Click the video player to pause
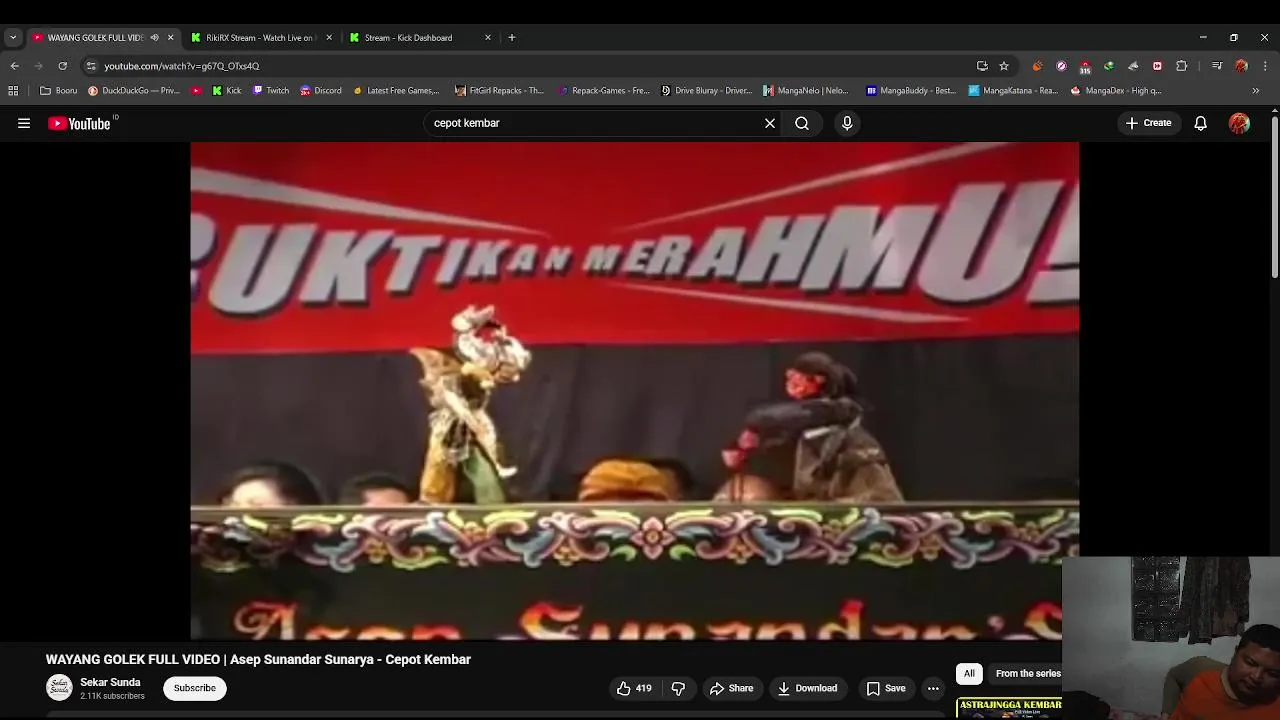This screenshot has width=1280, height=720. click(x=634, y=390)
